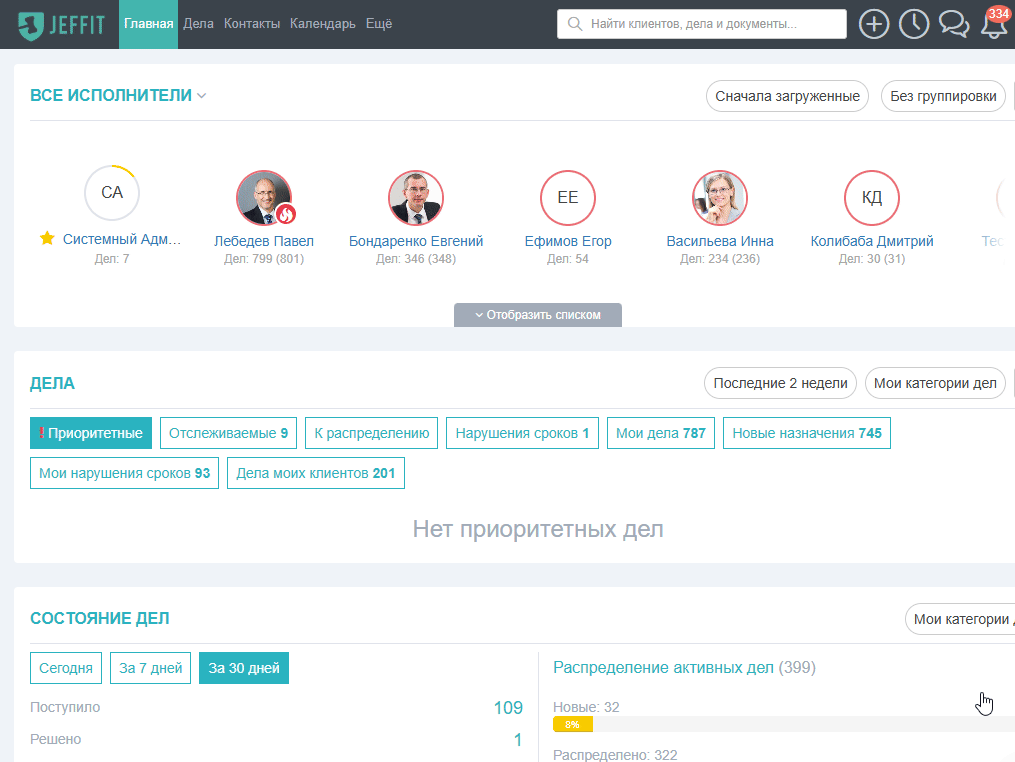Image resolution: width=1015 pixels, height=762 pixels.
Task: Click the Мои дела 787 filter button
Action: click(660, 433)
